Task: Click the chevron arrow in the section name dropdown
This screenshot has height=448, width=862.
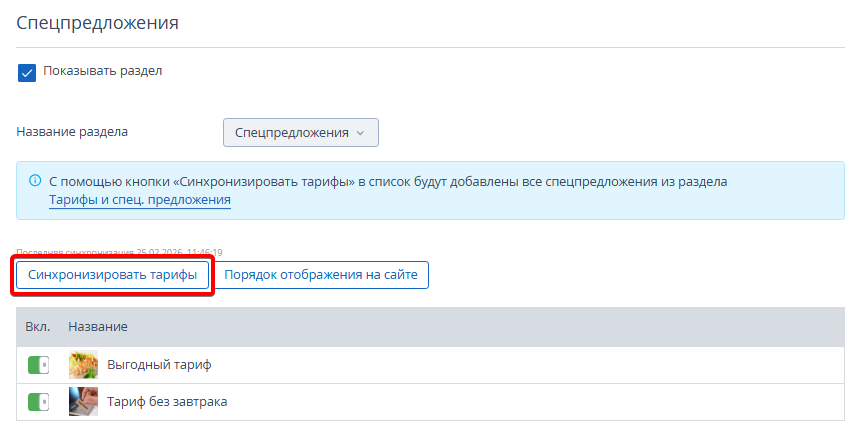Action: (361, 133)
